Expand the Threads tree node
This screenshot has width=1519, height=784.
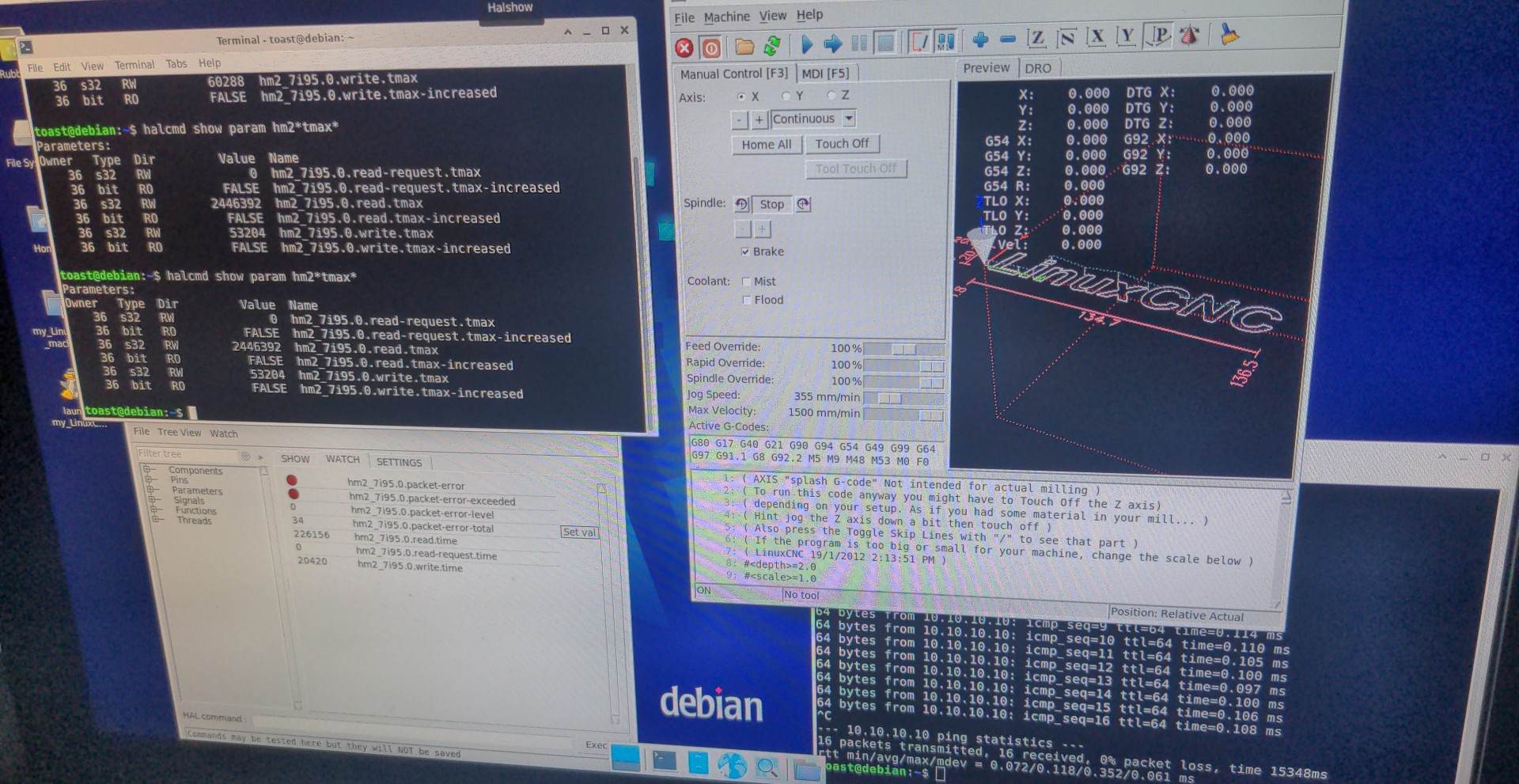pos(156,520)
